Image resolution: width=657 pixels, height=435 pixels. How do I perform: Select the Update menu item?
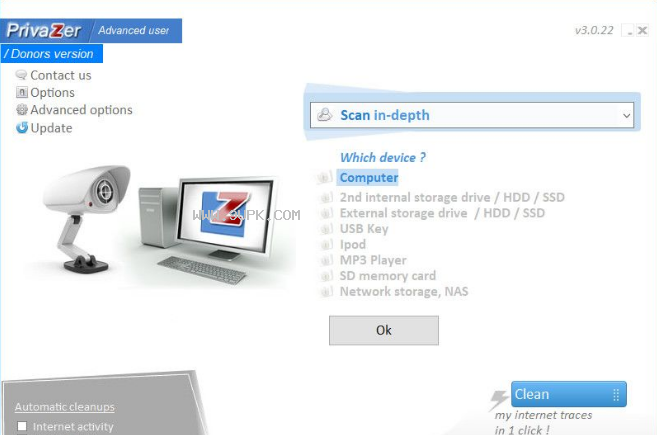(51, 128)
